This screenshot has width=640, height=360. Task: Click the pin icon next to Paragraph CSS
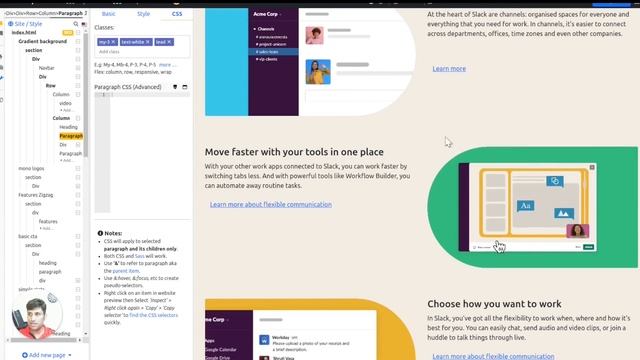[175, 87]
